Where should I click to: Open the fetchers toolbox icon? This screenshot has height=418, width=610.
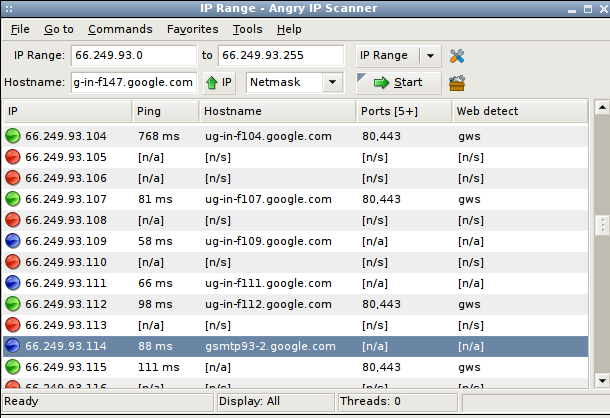(457, 83)
